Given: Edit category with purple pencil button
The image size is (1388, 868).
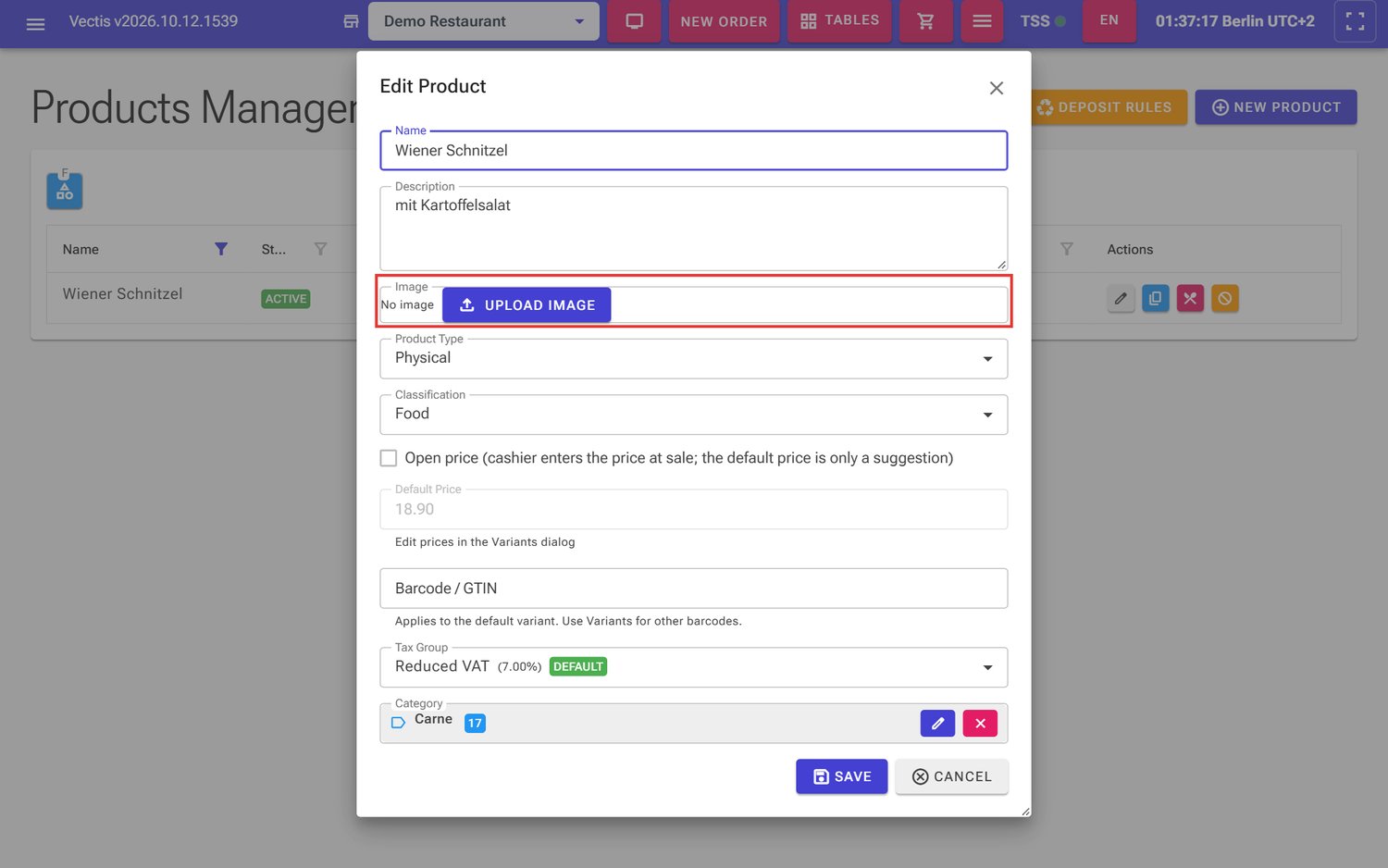Looking at the screenshot, I should click(937, 723).
